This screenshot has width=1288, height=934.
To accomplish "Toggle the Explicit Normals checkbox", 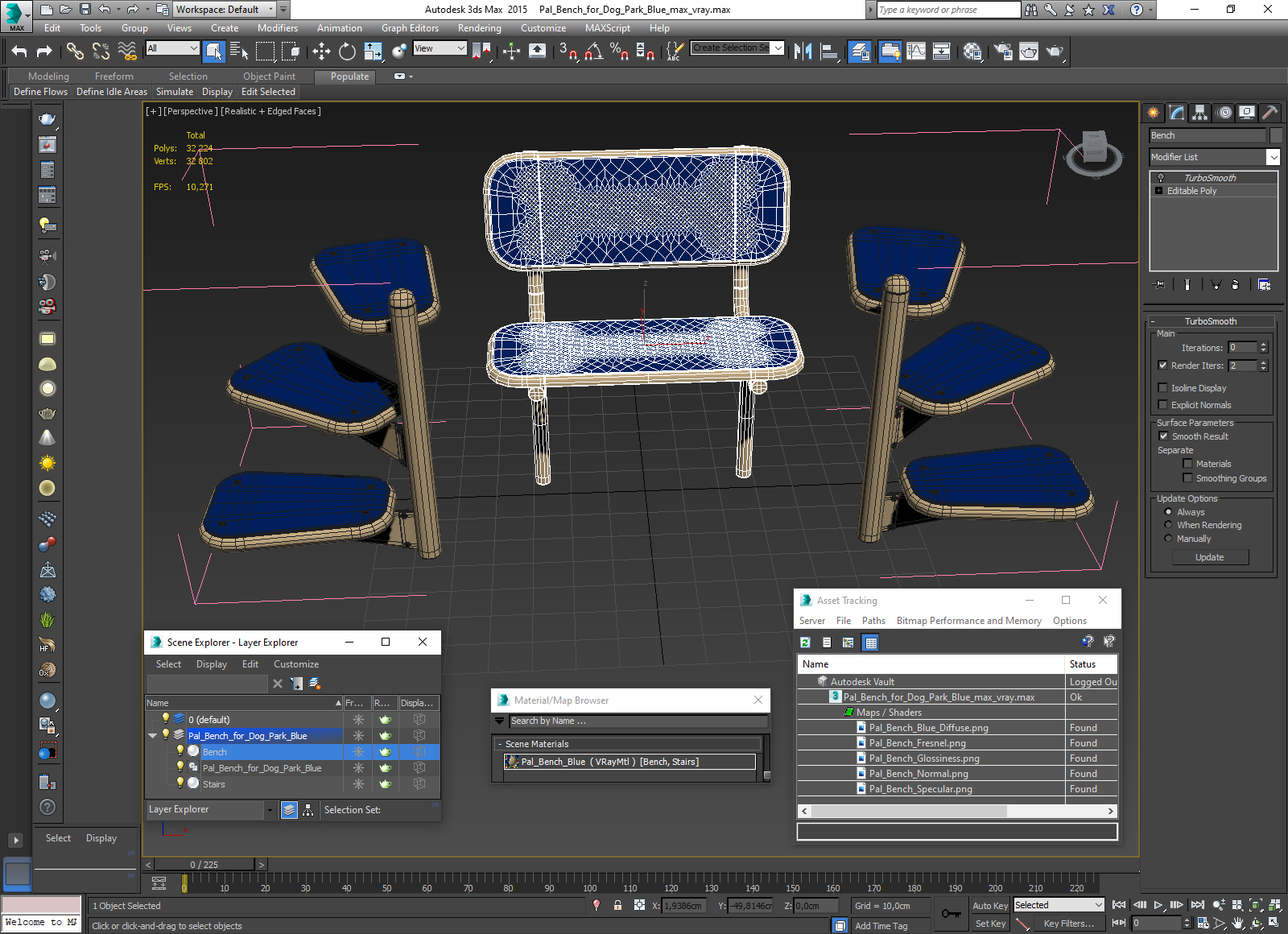I will (x=1162, y=405).
